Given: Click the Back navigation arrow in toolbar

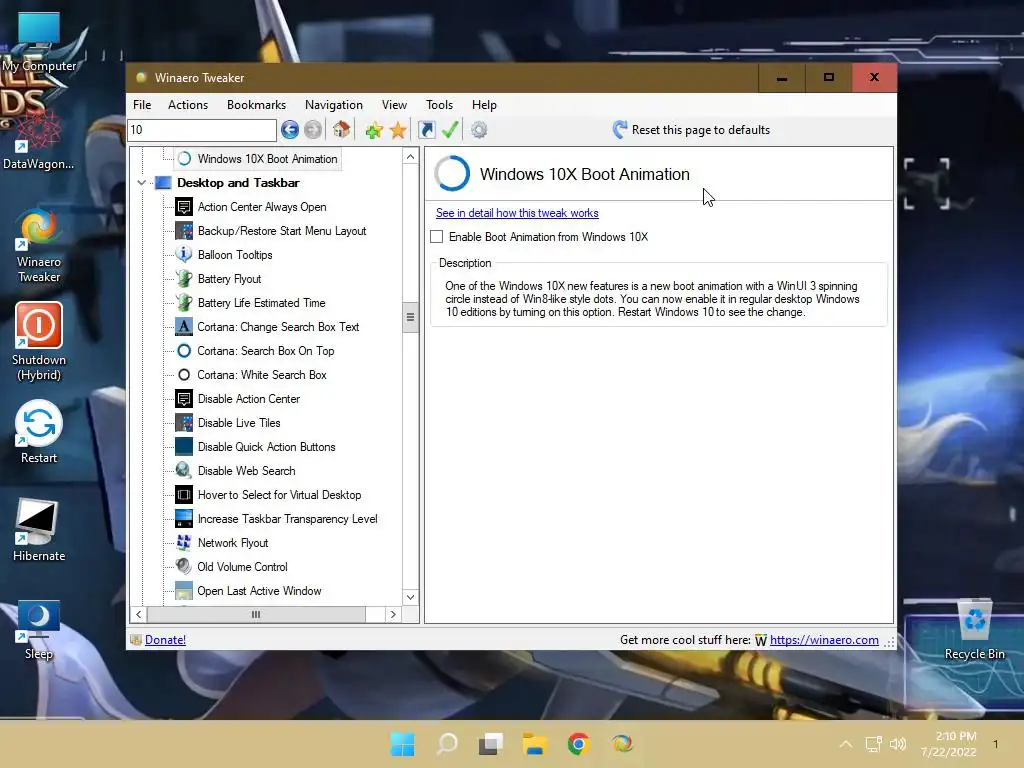Looking at the screenshot, I should pos(290,130).
